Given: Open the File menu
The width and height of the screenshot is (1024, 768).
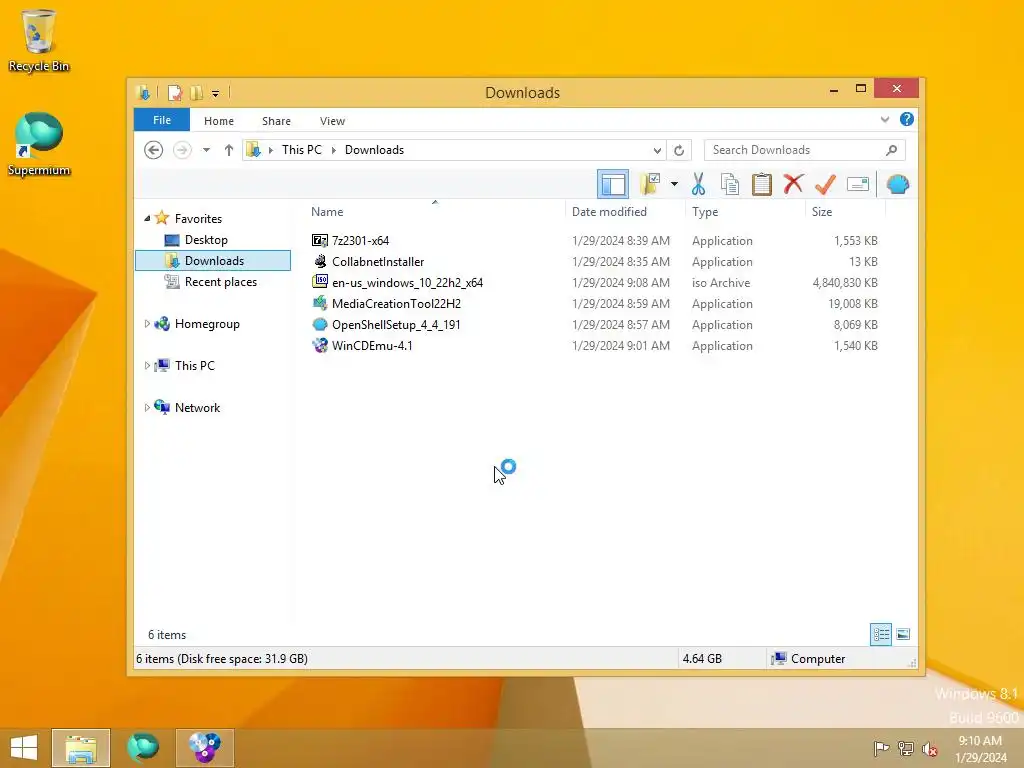Looking at the screenshot, I should (162, 120).
